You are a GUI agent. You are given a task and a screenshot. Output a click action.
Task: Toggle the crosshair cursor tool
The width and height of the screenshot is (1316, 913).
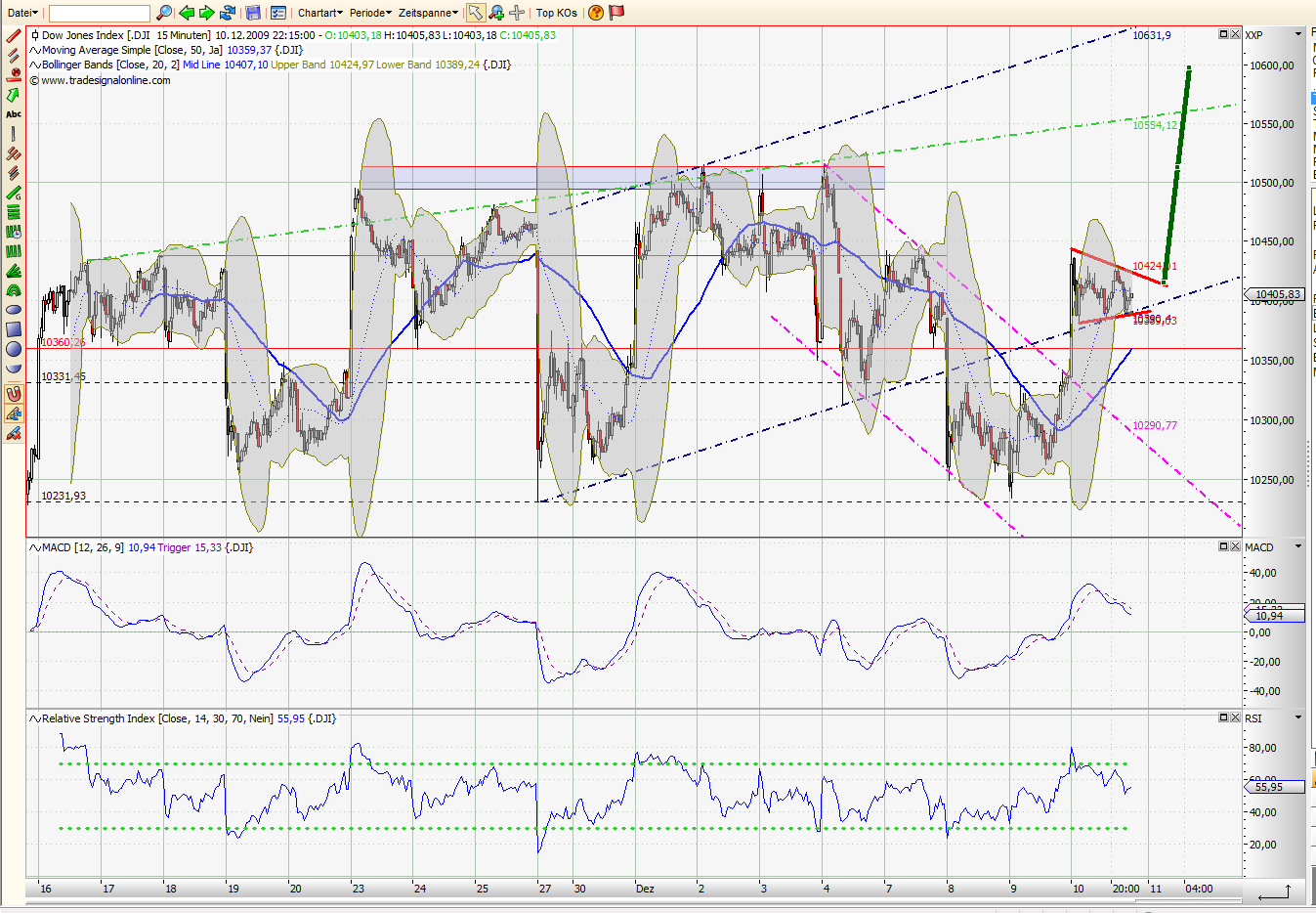pyautogui.click(x=516, y=12)
